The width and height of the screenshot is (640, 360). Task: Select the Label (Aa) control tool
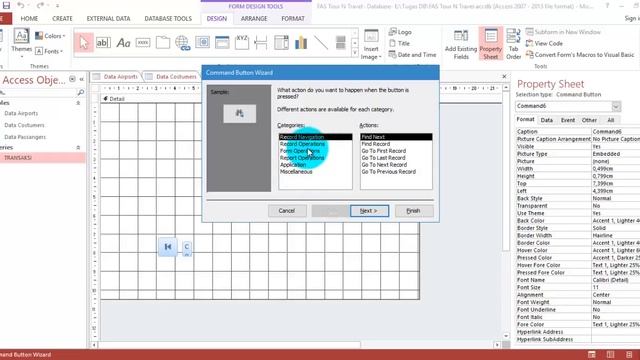[123, 42]
